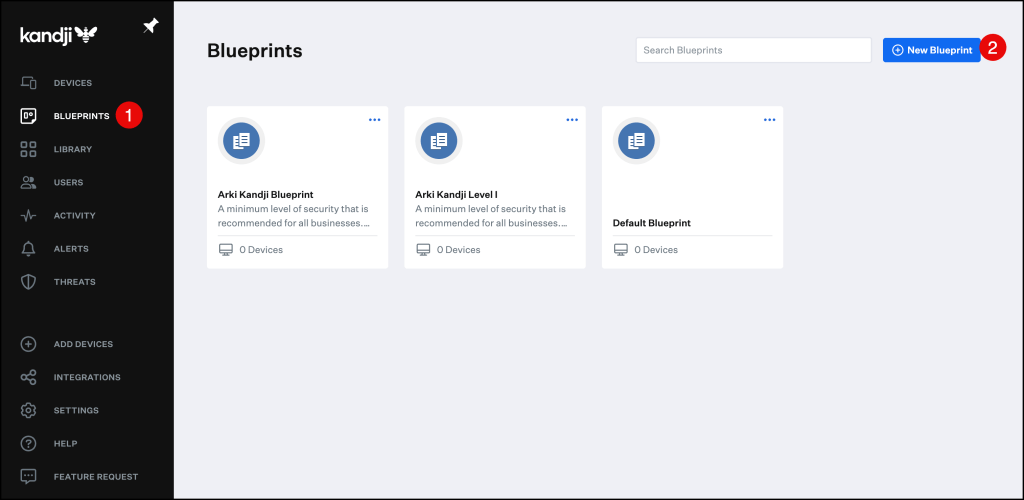
Task: Click the Users people icon
Action: coord(29,182)
